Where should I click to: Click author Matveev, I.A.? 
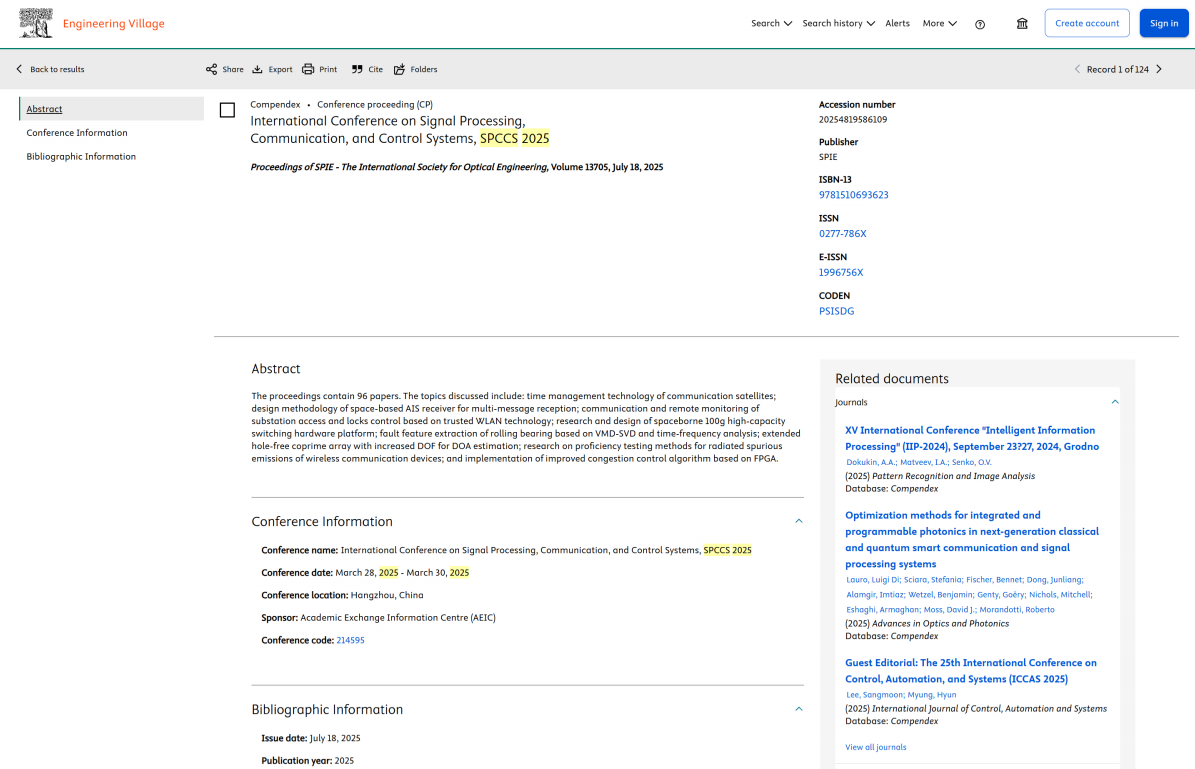tap(924, 462)
